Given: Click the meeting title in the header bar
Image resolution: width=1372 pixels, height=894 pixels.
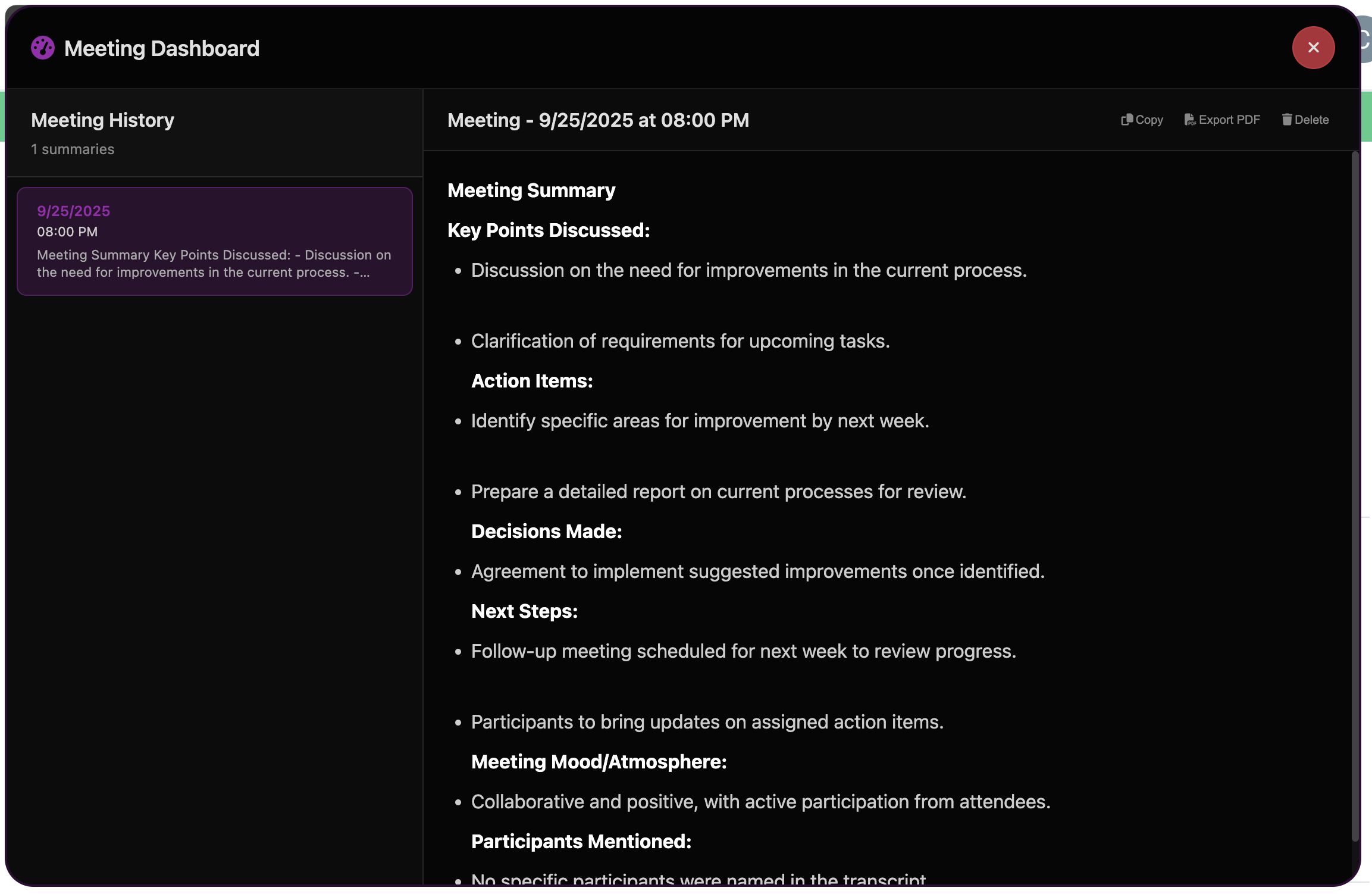Looking at the screenshot, I should [x=598, y=120].
